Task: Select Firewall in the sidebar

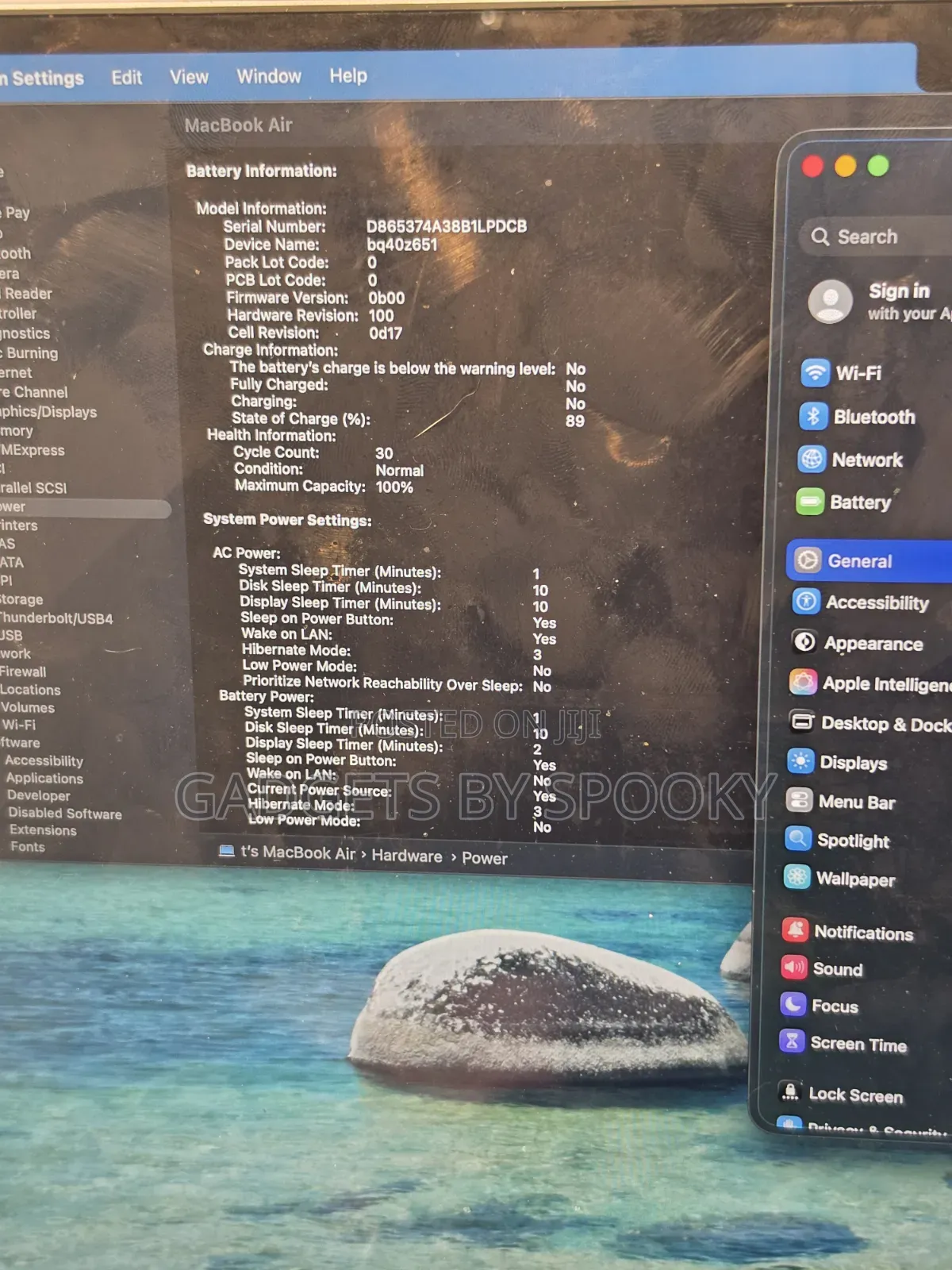Action: click(23, 672)
